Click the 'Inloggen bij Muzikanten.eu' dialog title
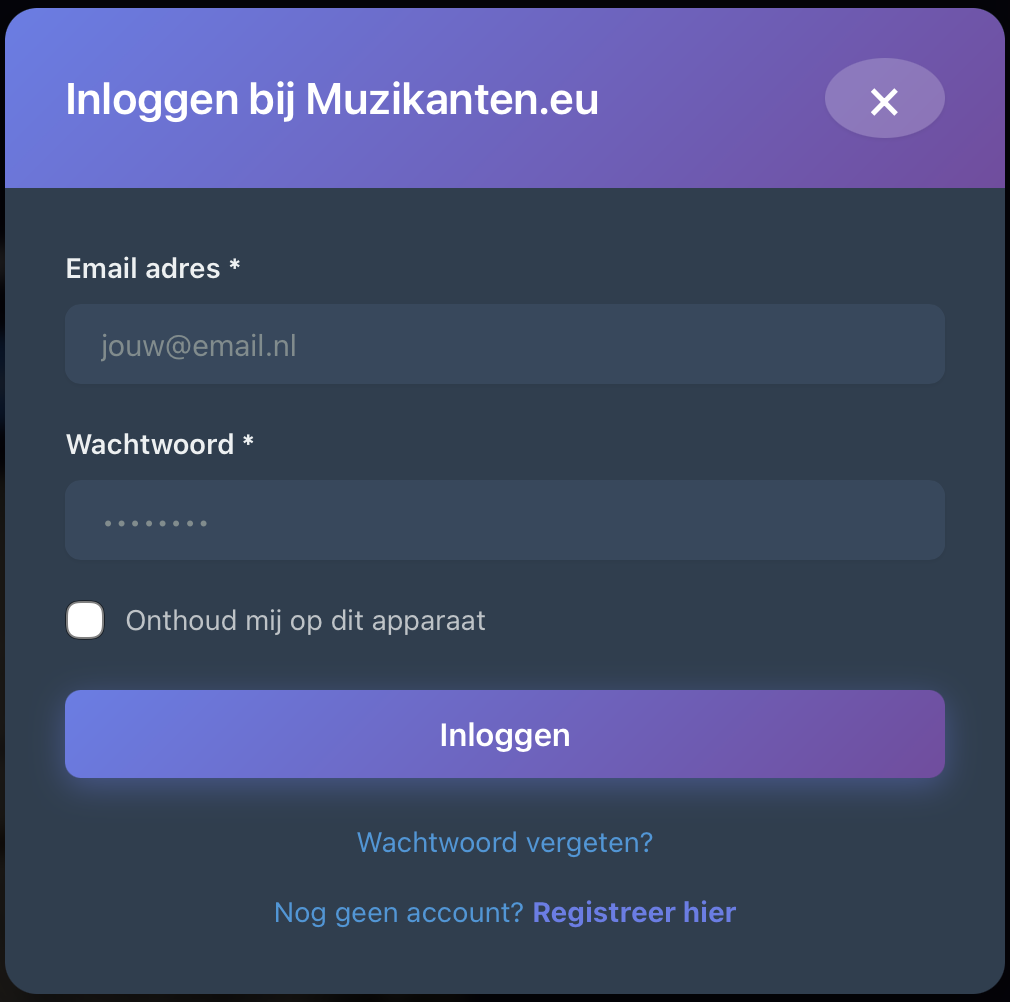1010x1002 pixels. pos(331,100)
